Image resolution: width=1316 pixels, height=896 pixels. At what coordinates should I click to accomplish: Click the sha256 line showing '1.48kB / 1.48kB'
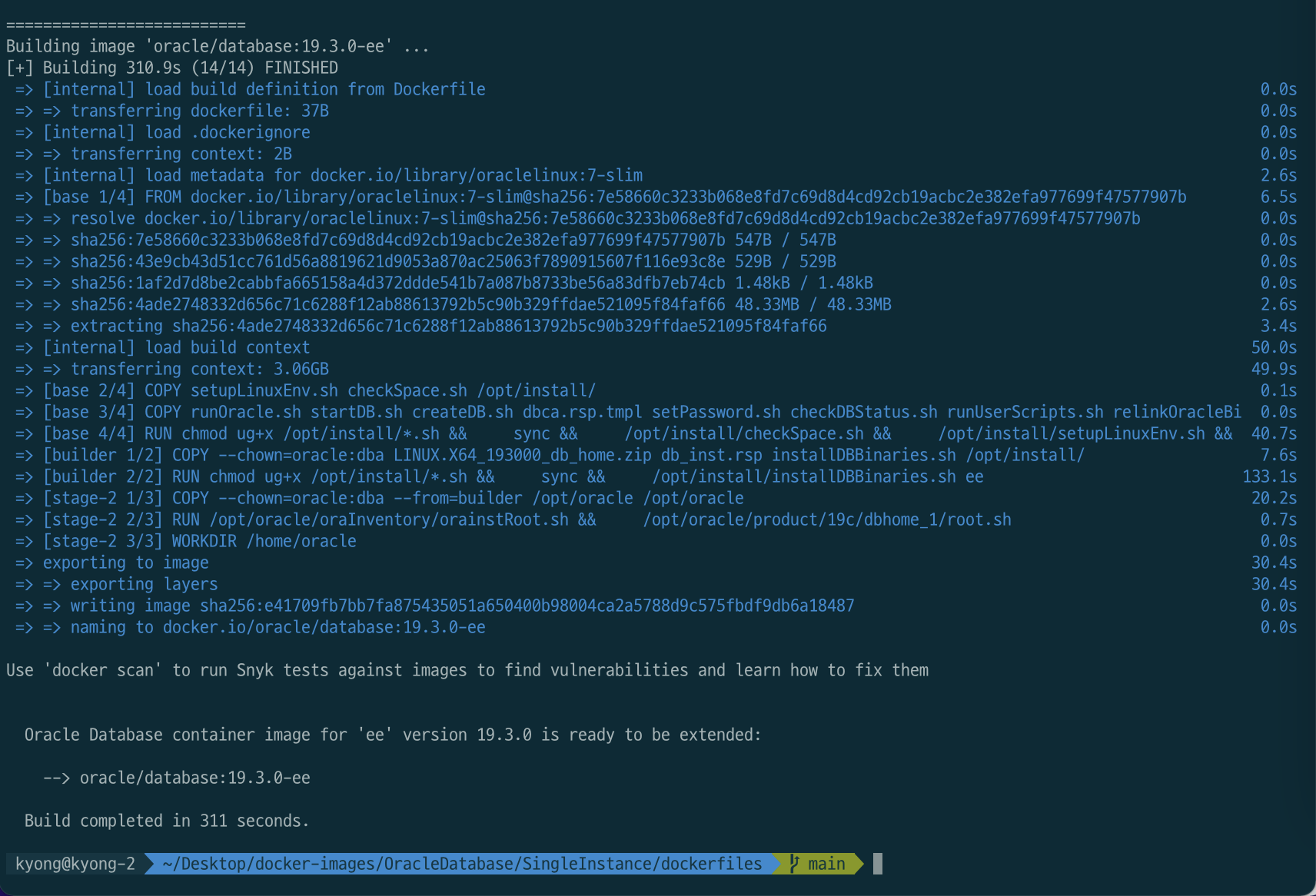tap(444, 283)
